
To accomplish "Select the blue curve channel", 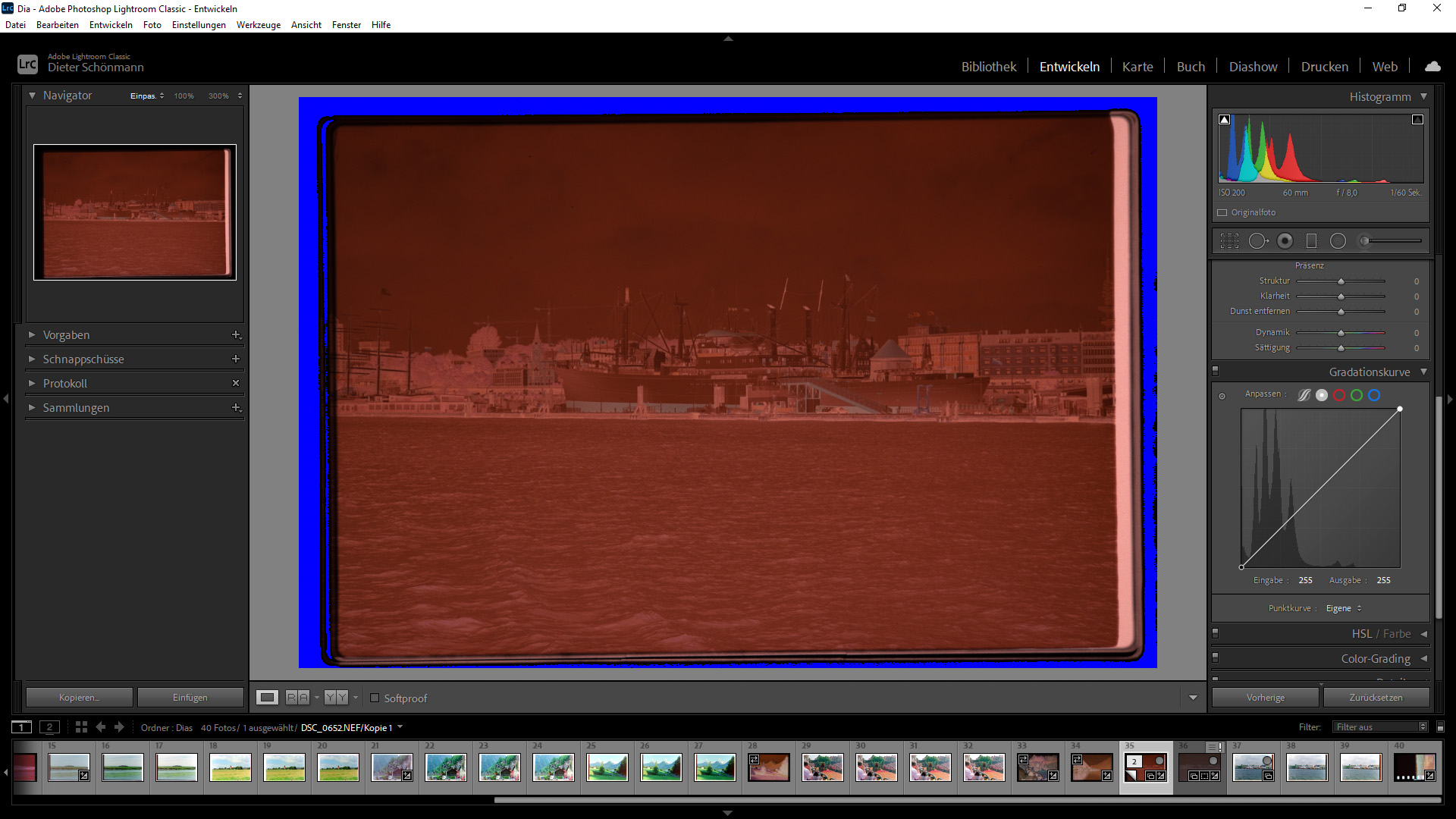I will click(1374, 395).
